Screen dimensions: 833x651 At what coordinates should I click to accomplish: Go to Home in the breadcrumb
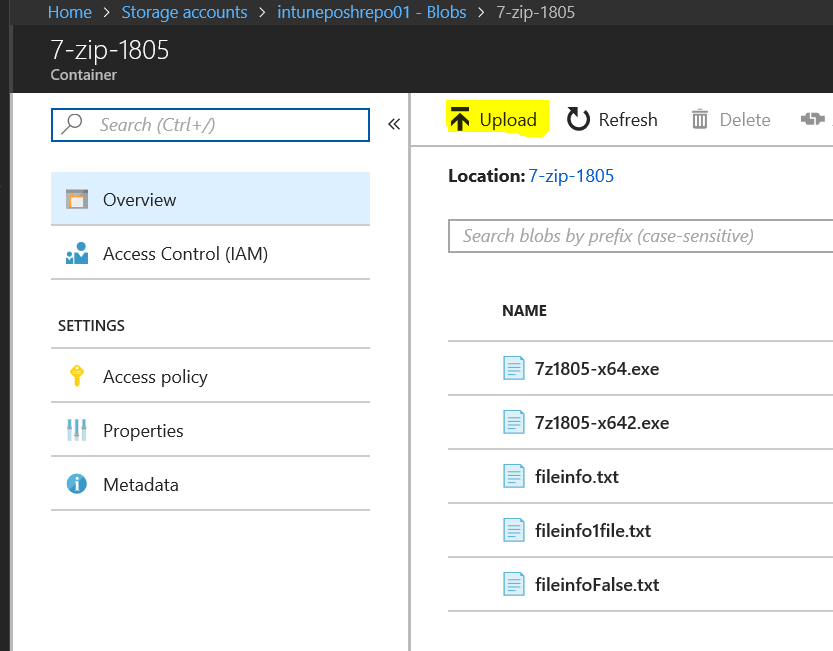click(x=70, y=12)
